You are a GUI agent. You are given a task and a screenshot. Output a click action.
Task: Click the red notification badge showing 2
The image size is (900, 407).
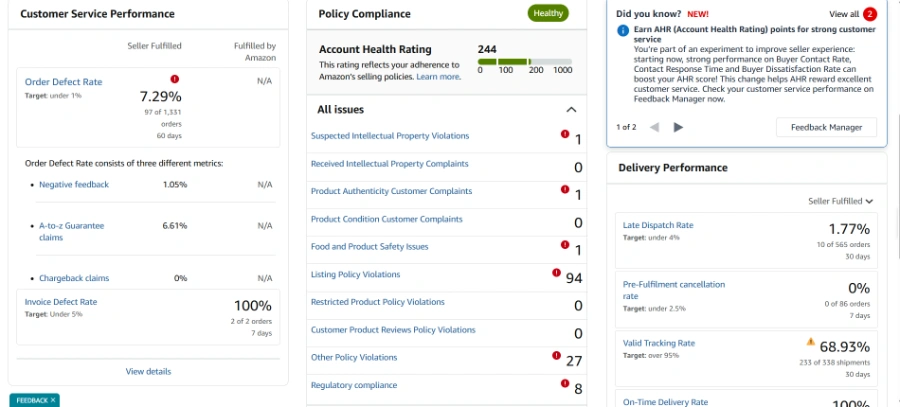point(870,14)
